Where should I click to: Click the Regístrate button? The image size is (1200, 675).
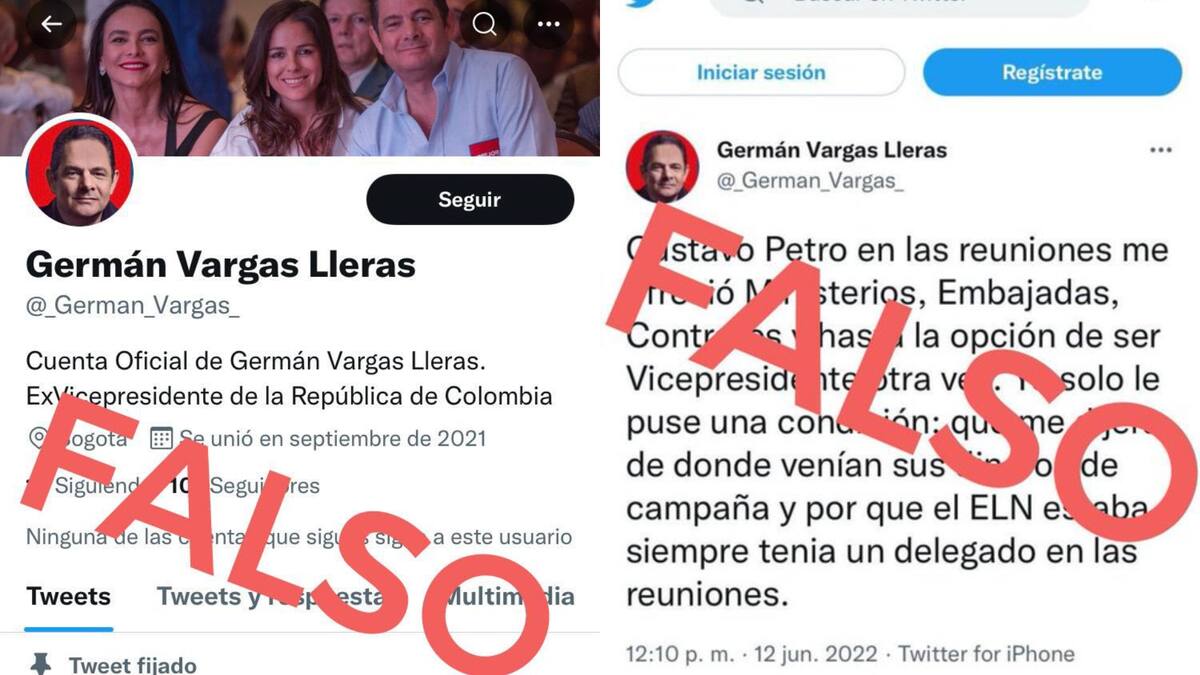click(x=1052, y=73)
